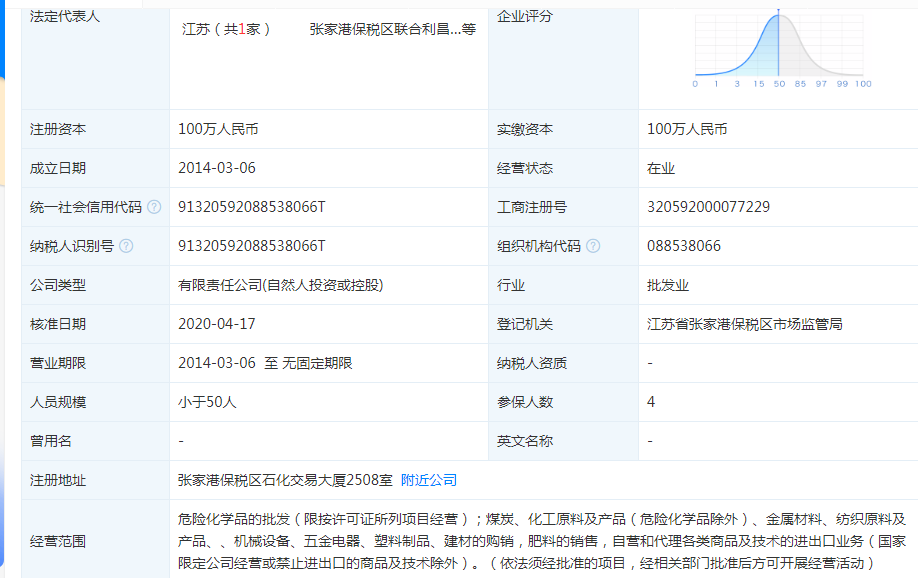Click the 统一社会信用代码 label

[85, 207]
